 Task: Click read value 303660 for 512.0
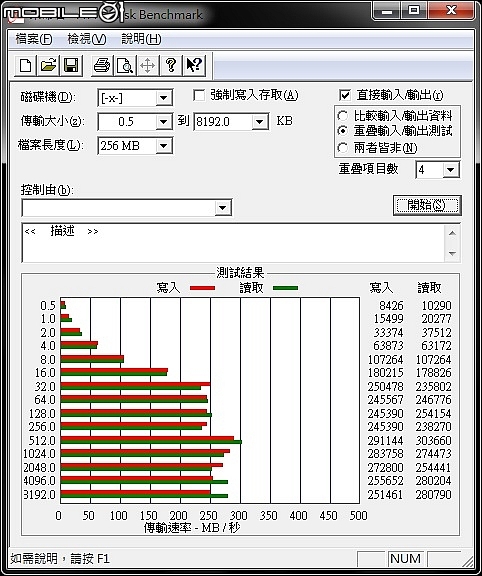click(434, 440)
